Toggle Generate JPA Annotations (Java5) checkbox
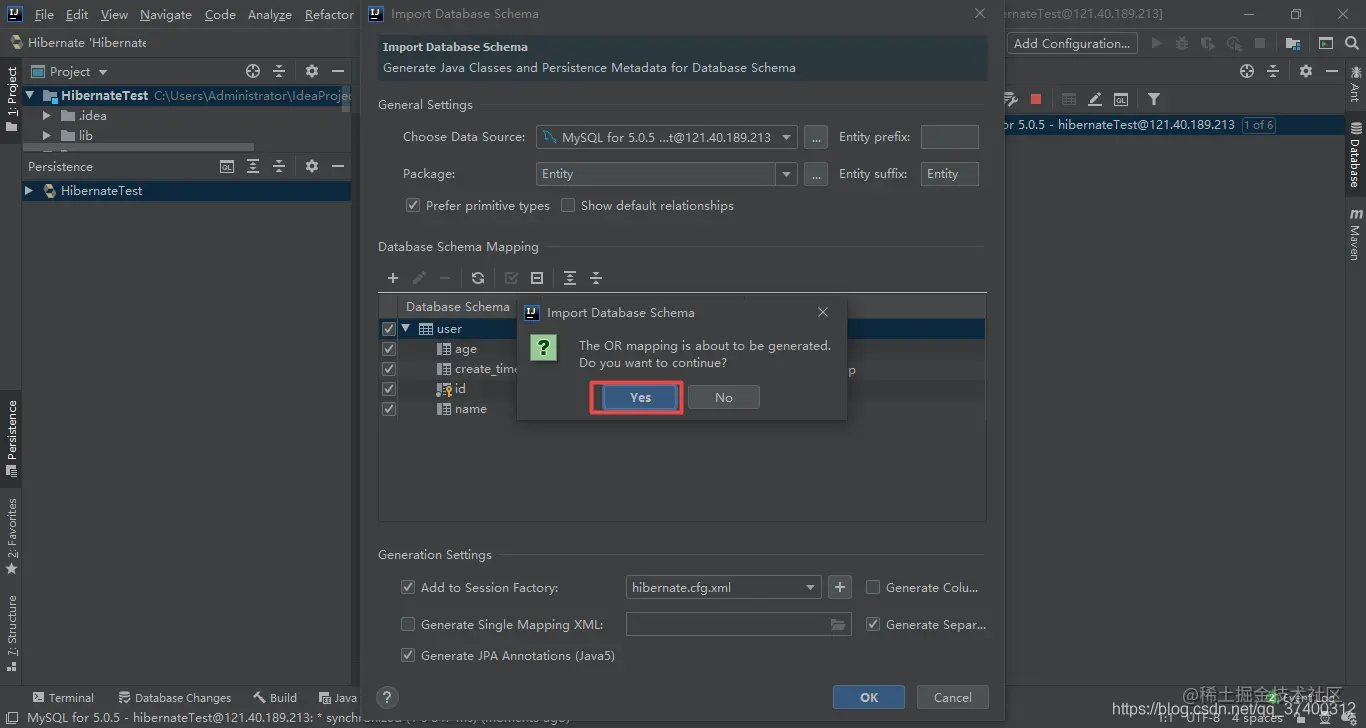The height and width of the screenshot is (728, 1366). point(408,656)
